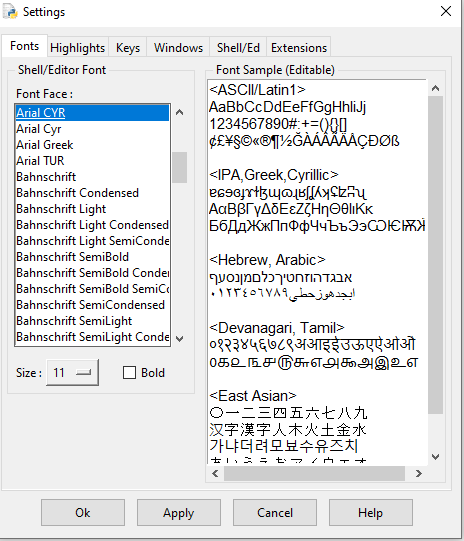Select the Bahnschrift Light Condensed font

tap(92, 225)
